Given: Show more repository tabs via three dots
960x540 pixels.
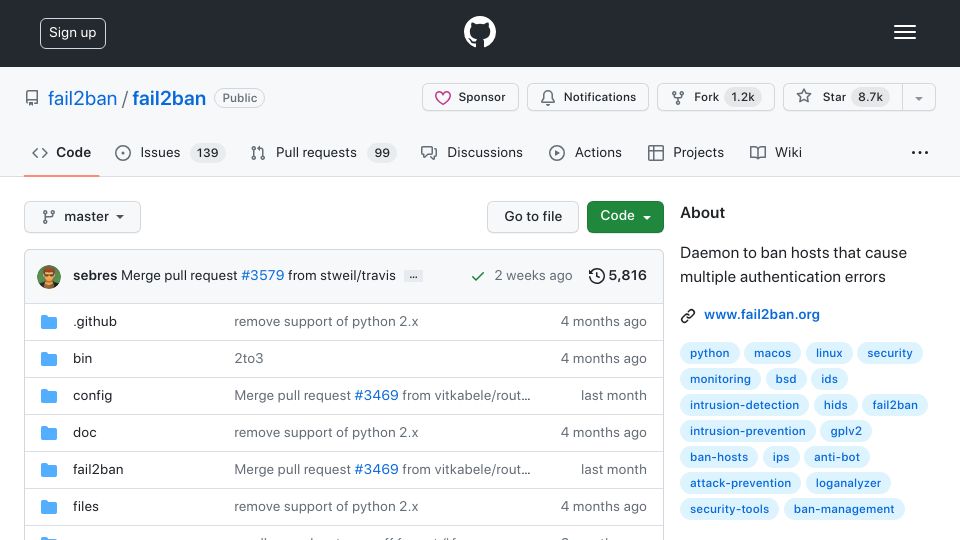Looking at the screenshot, I should click(x=920, y=152).
